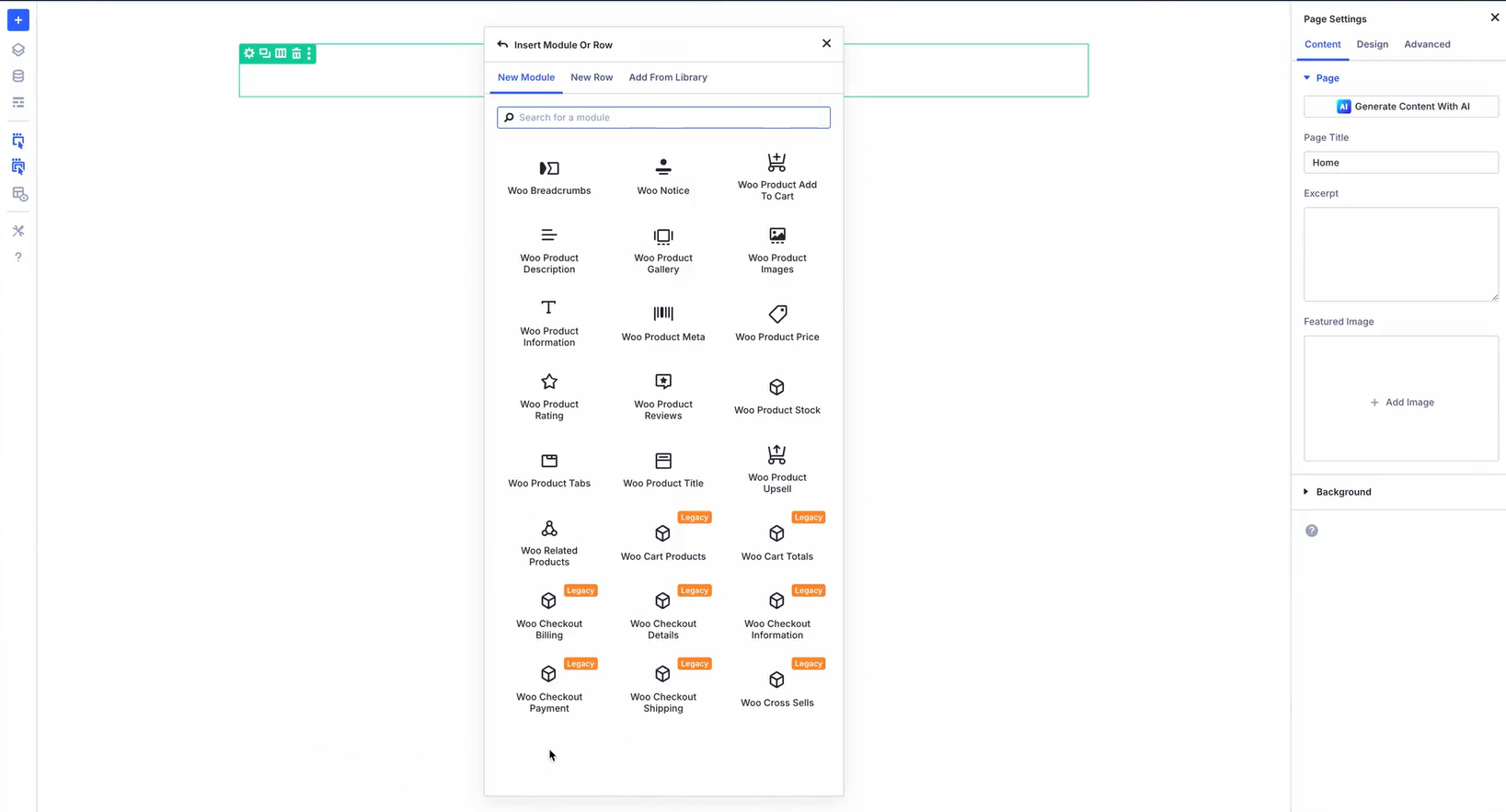Viewport: 1506px width, 812px height.
Task: Select the Woo Related Products module
Action: pyautogui.click(x=549, y=543)
